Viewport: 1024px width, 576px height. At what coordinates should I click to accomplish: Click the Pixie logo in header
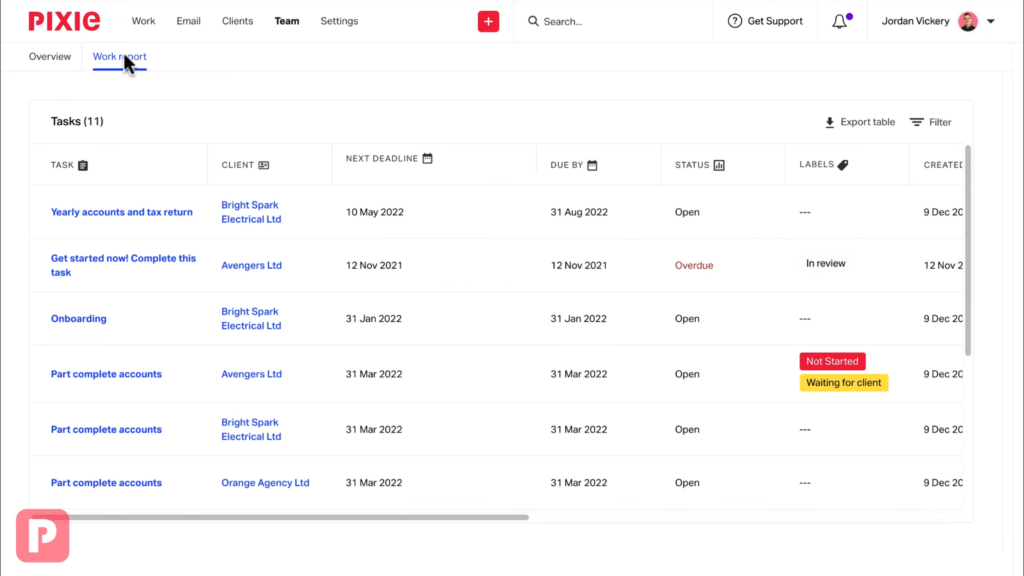(64, 21)
